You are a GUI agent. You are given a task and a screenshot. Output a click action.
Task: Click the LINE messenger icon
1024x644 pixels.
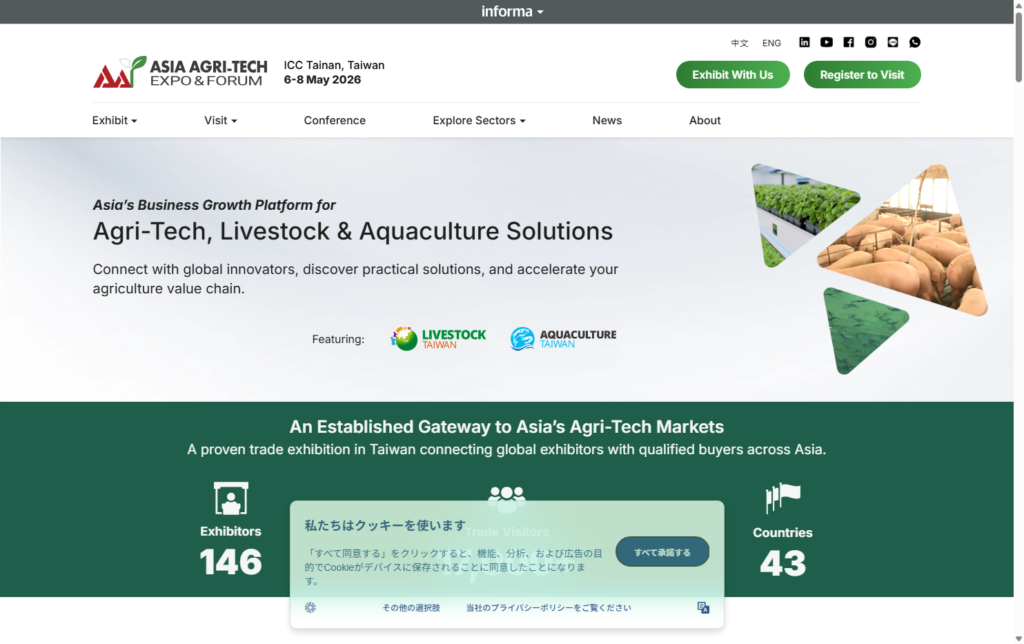pyautogui.click(x=893, y=42)
